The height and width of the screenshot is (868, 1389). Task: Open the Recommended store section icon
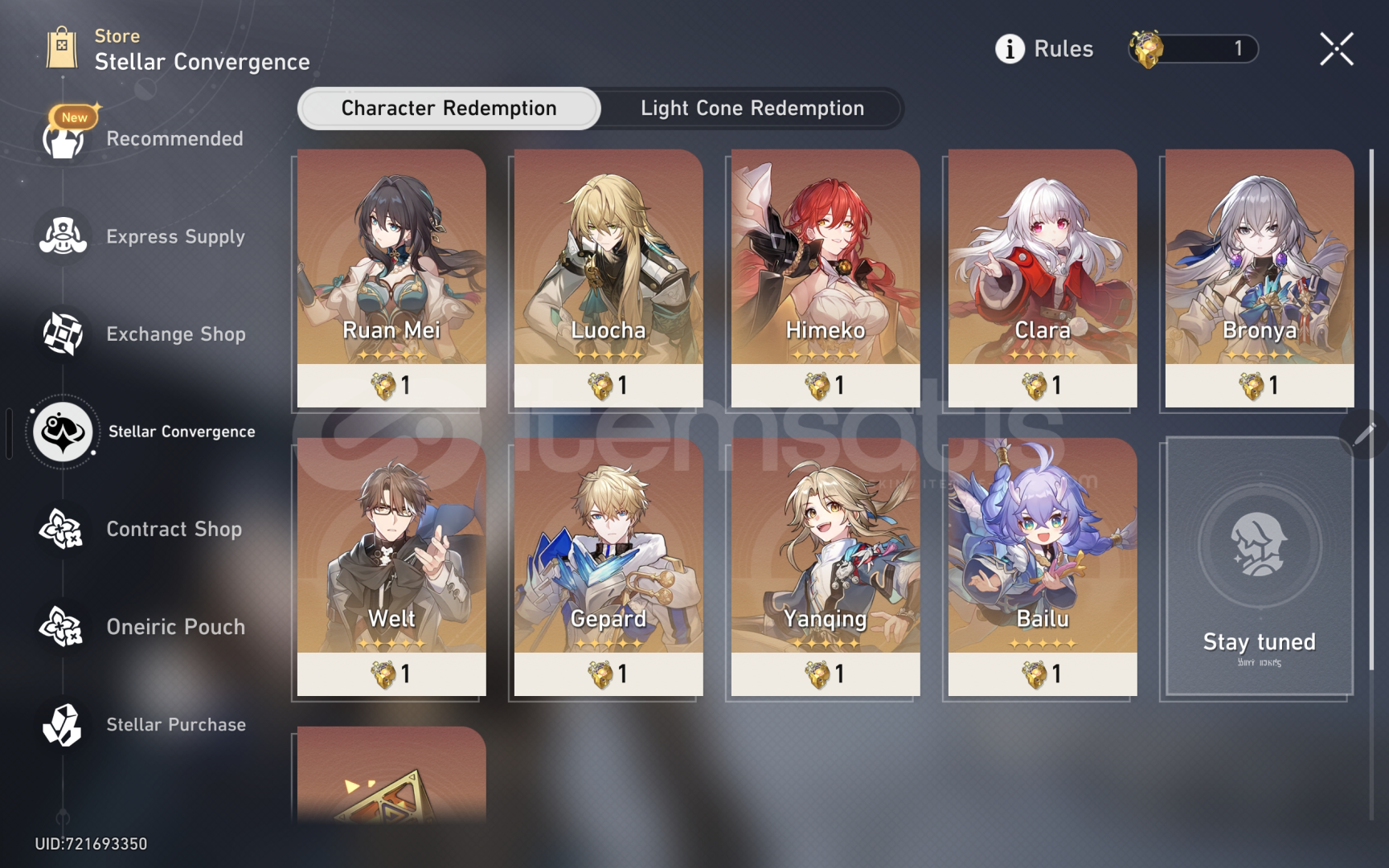(x=63, y=138)
